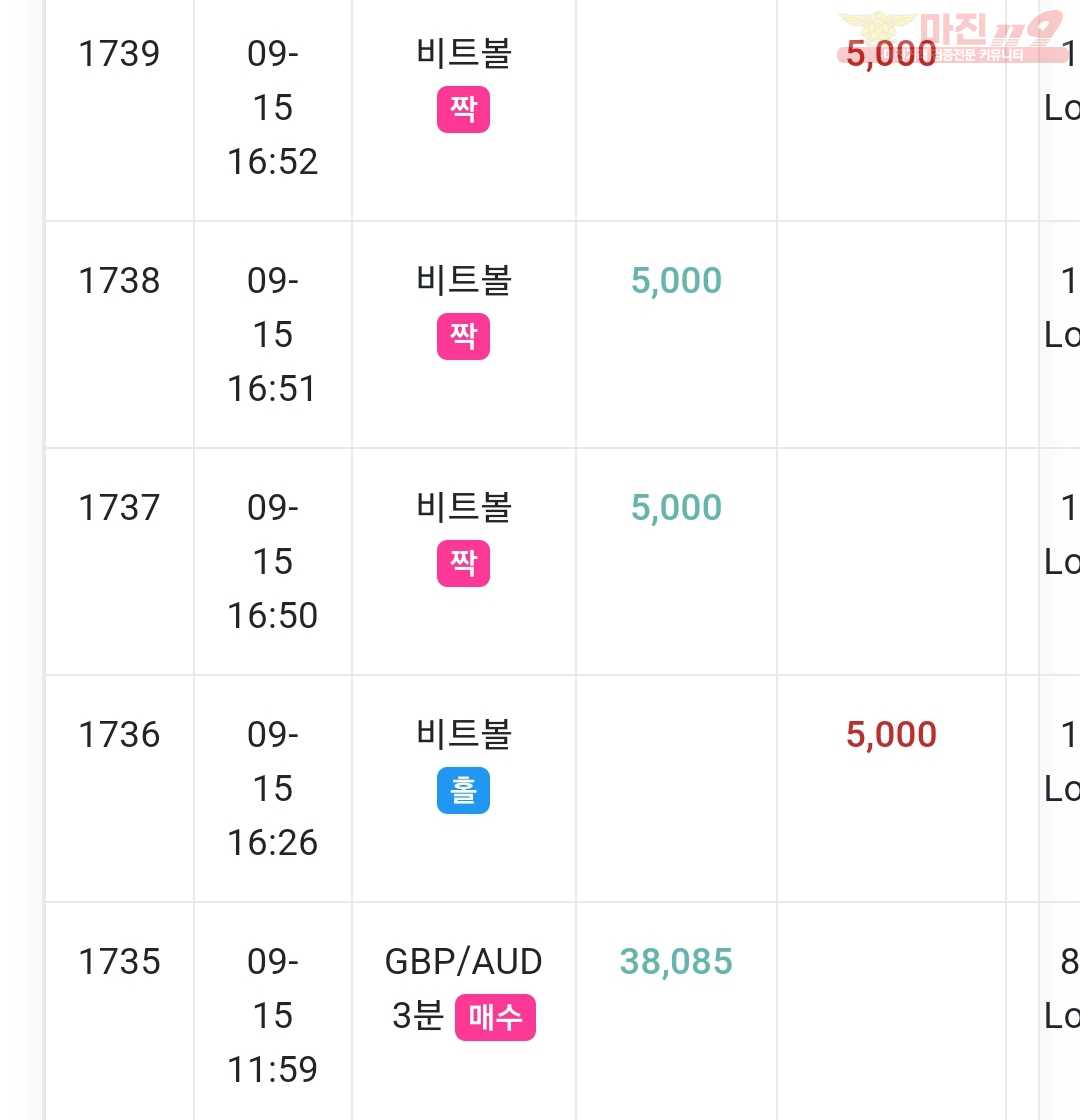Click the 비트볼 label in row 1736
Viewport: 1080px width, 1120px height.
coord(464,735)
